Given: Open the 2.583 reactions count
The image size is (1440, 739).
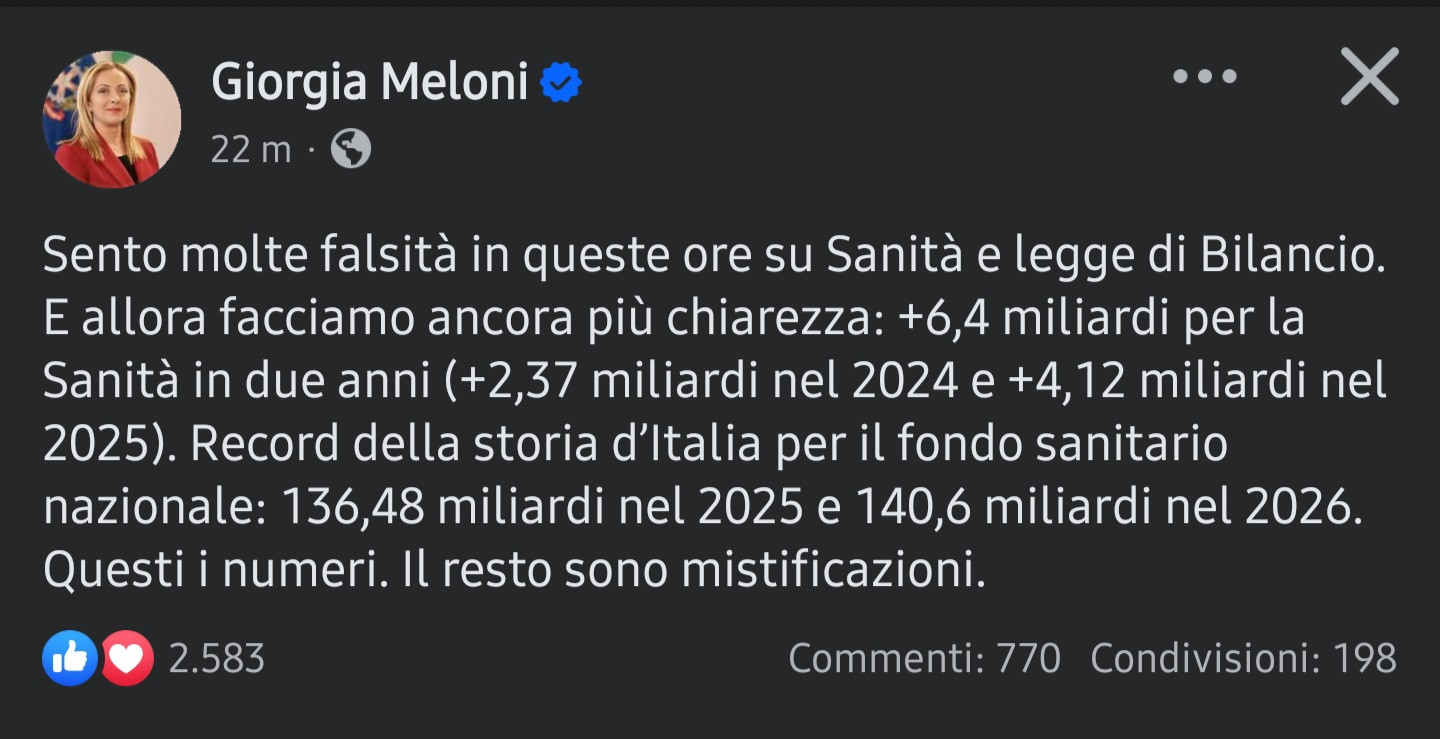Looking at the screenshot, I should point(216,659).
